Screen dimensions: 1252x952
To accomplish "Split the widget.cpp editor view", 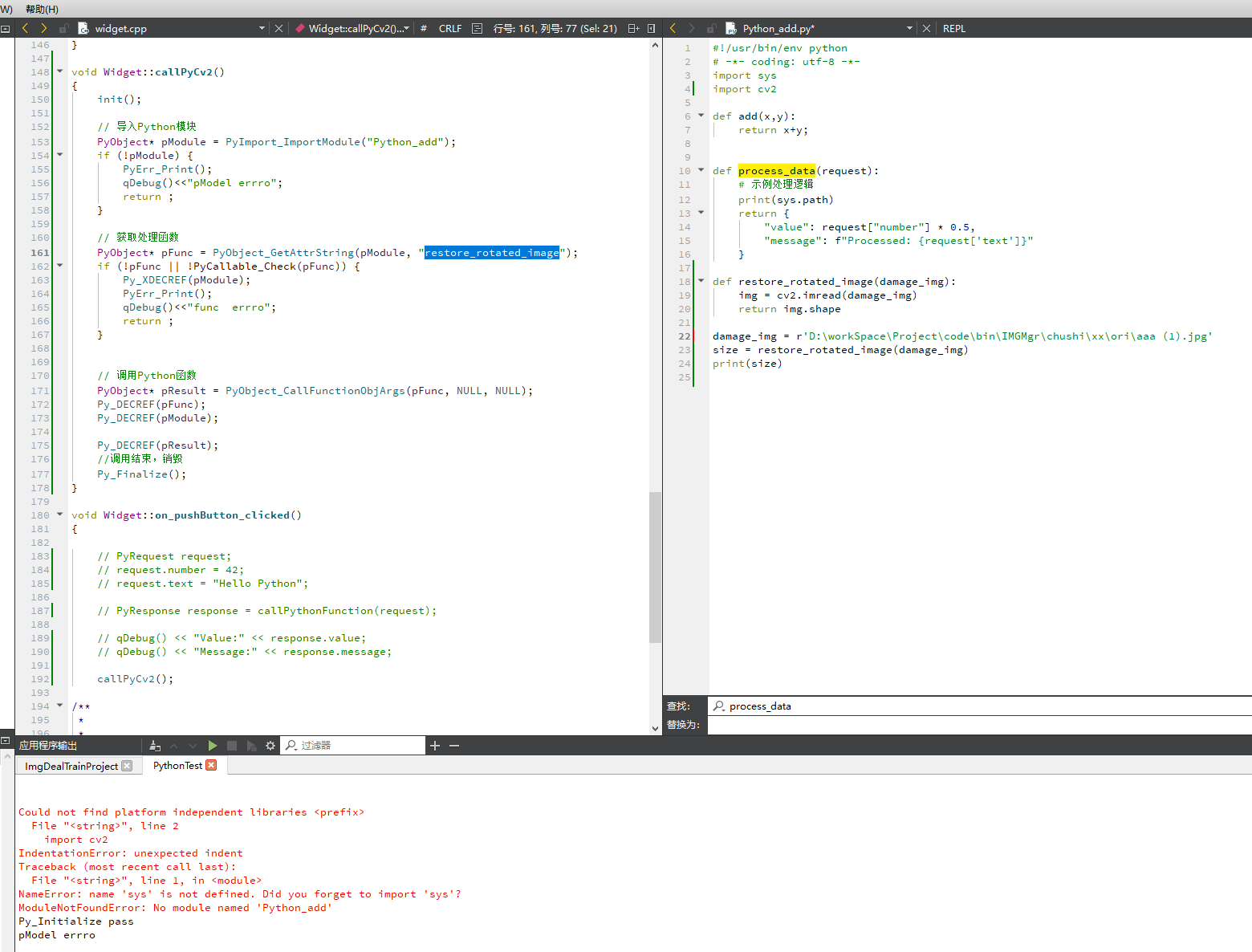I will 633,28.
